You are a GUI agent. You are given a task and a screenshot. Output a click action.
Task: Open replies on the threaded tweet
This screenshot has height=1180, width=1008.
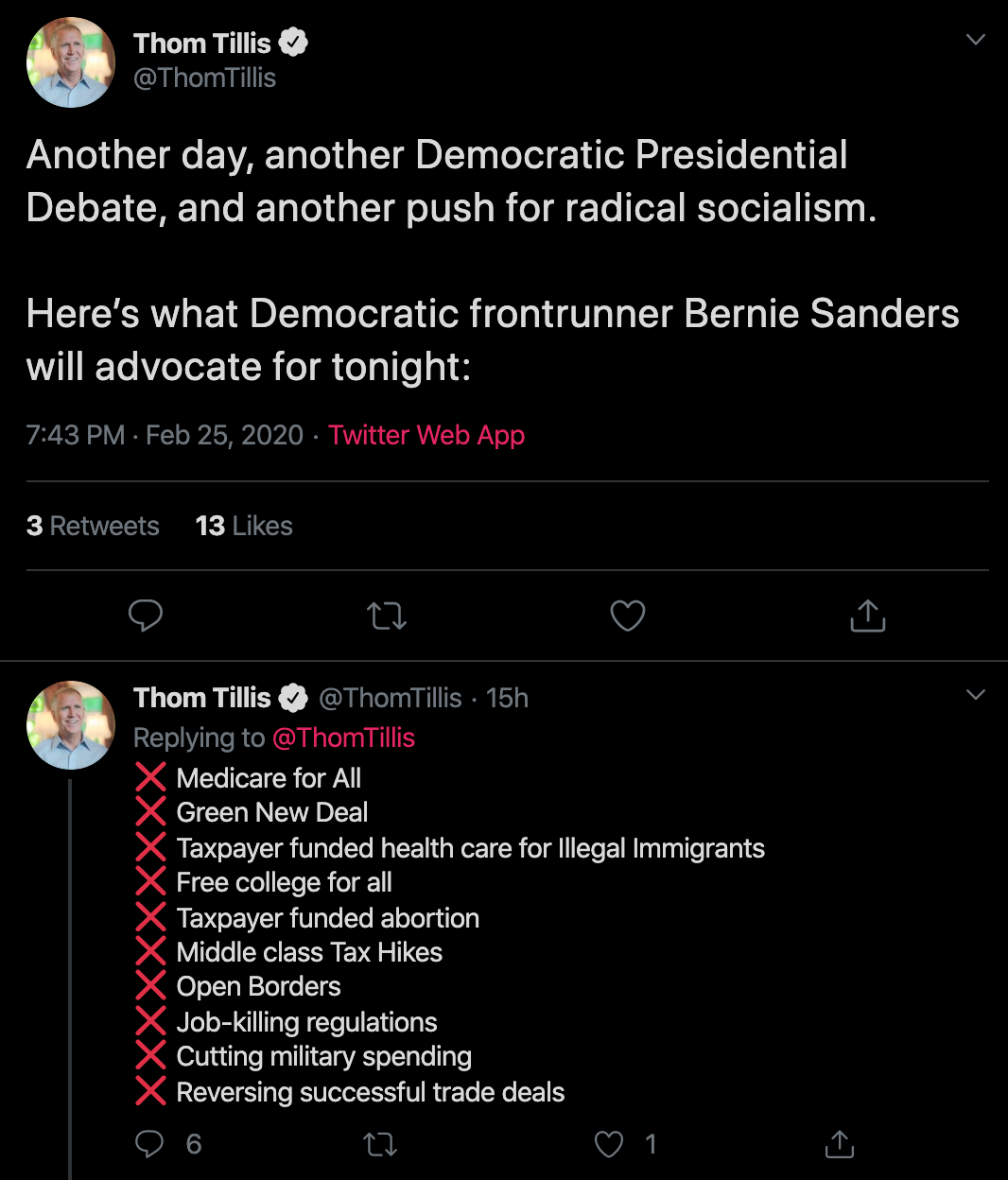point(149,1144)
